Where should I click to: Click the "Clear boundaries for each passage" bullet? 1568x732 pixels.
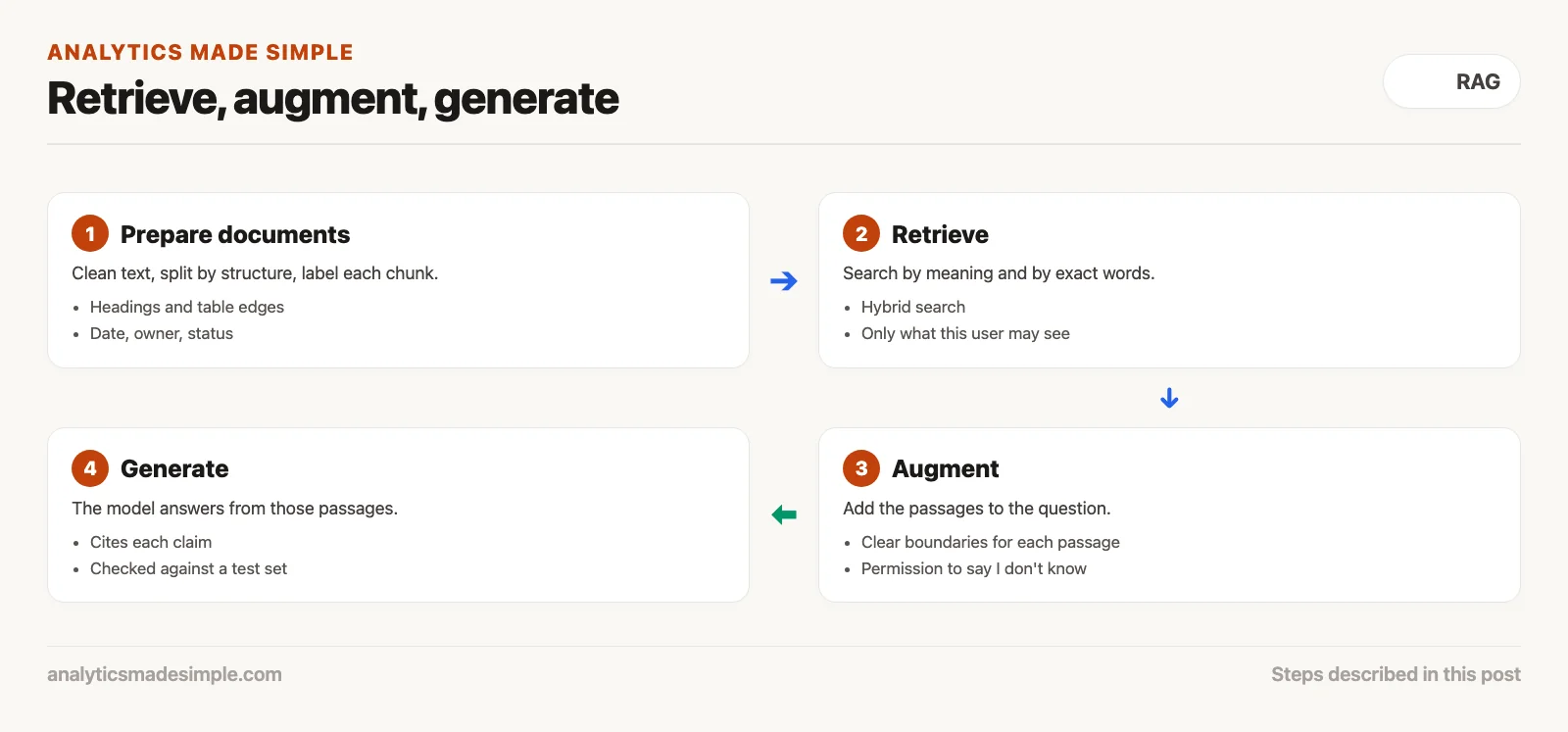coord(991,542)
